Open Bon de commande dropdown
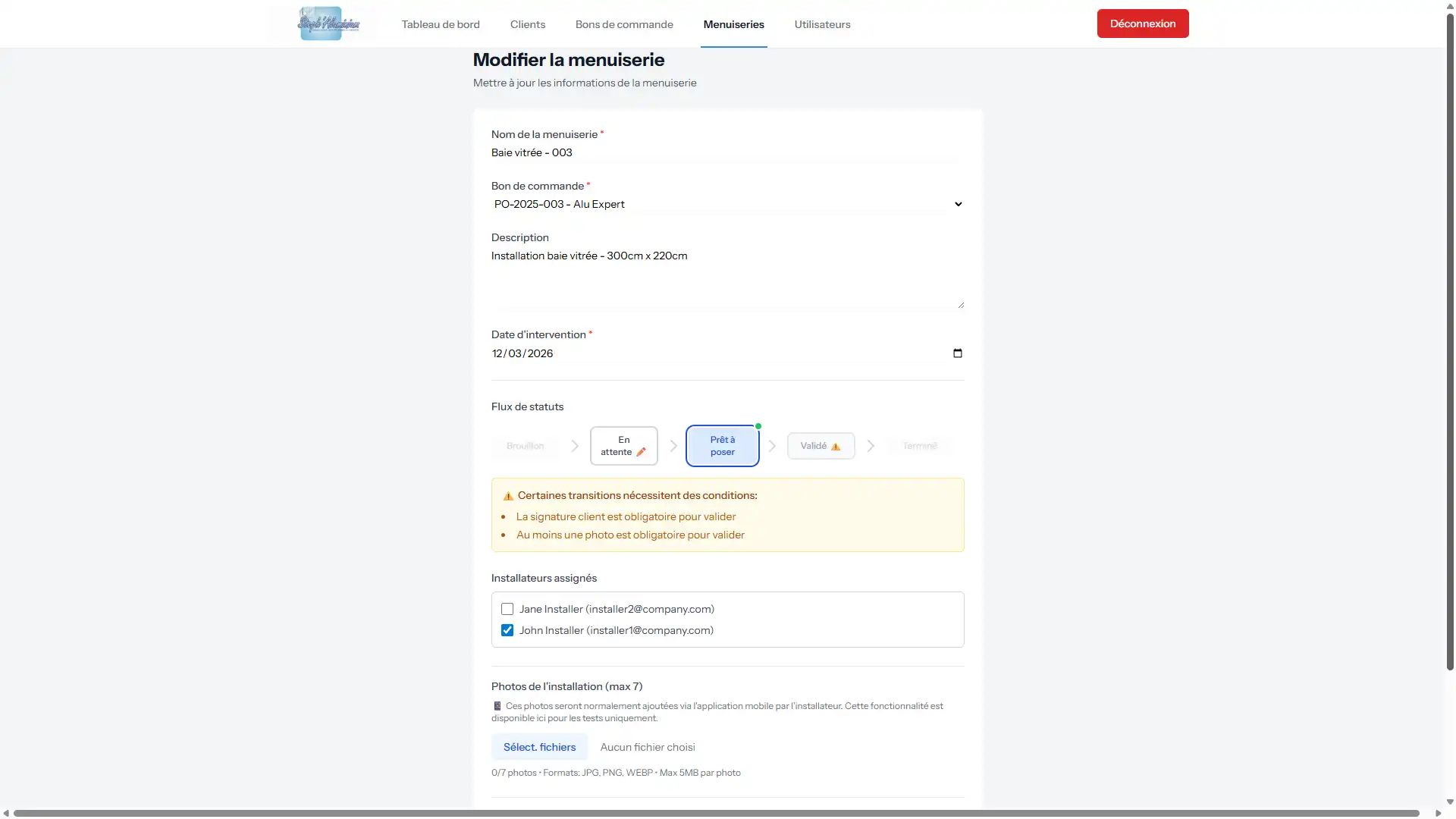 (726, 204)
